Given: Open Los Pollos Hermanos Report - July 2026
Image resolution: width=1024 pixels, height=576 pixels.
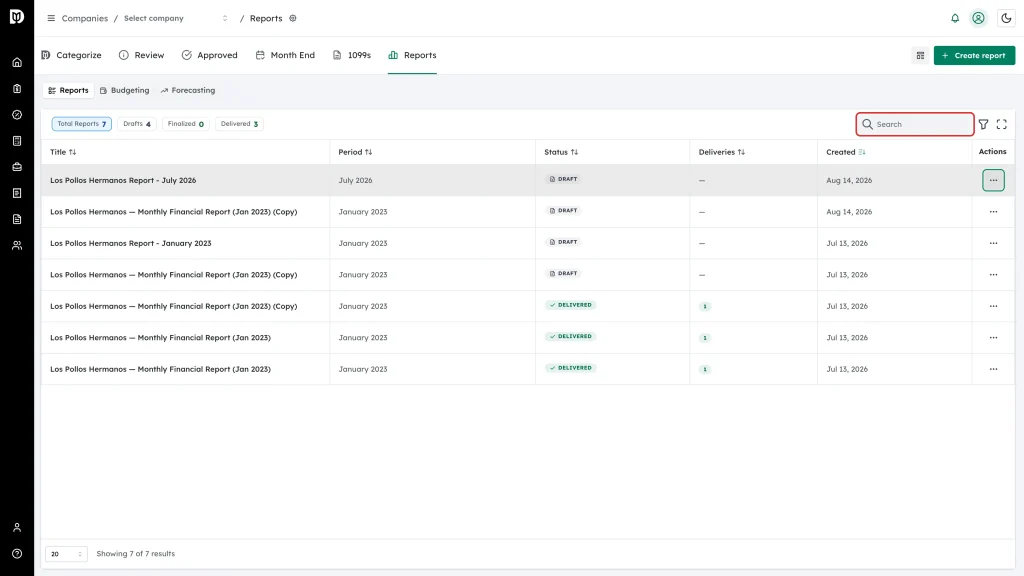Looking at the screenshot, I should click(x=123, y=180).
